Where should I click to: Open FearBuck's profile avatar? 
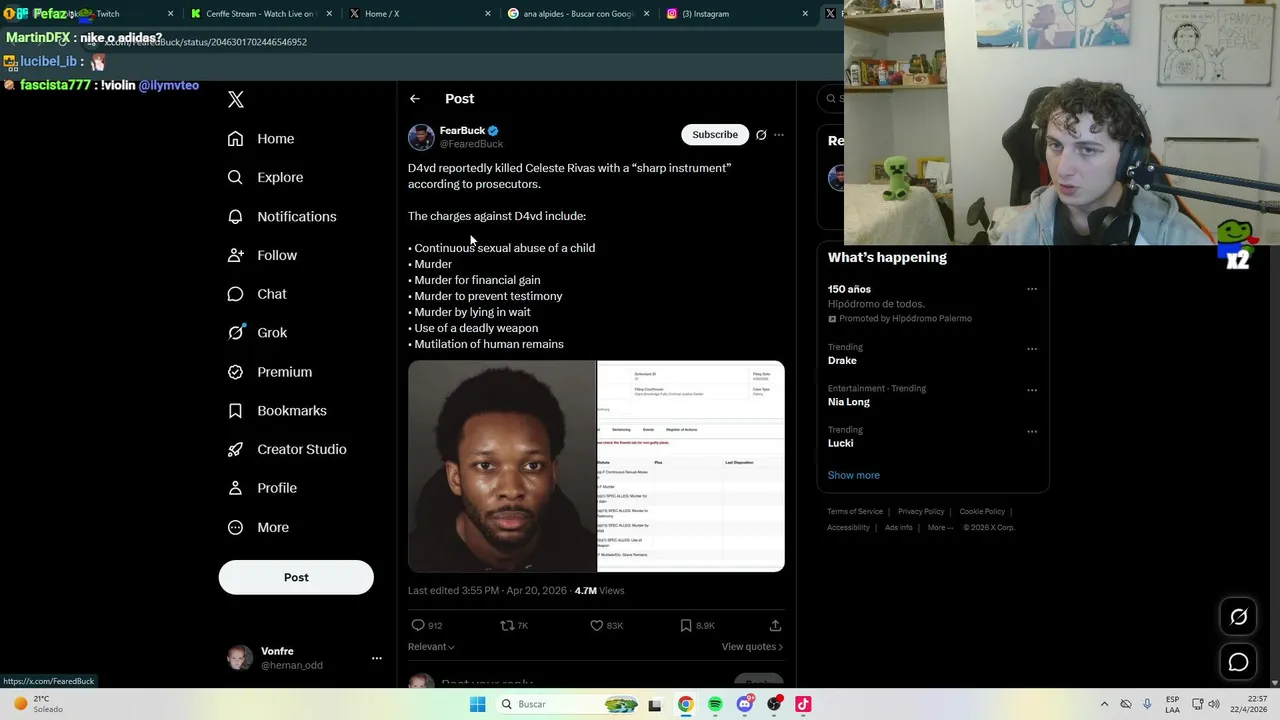click(x=421, y=137)
